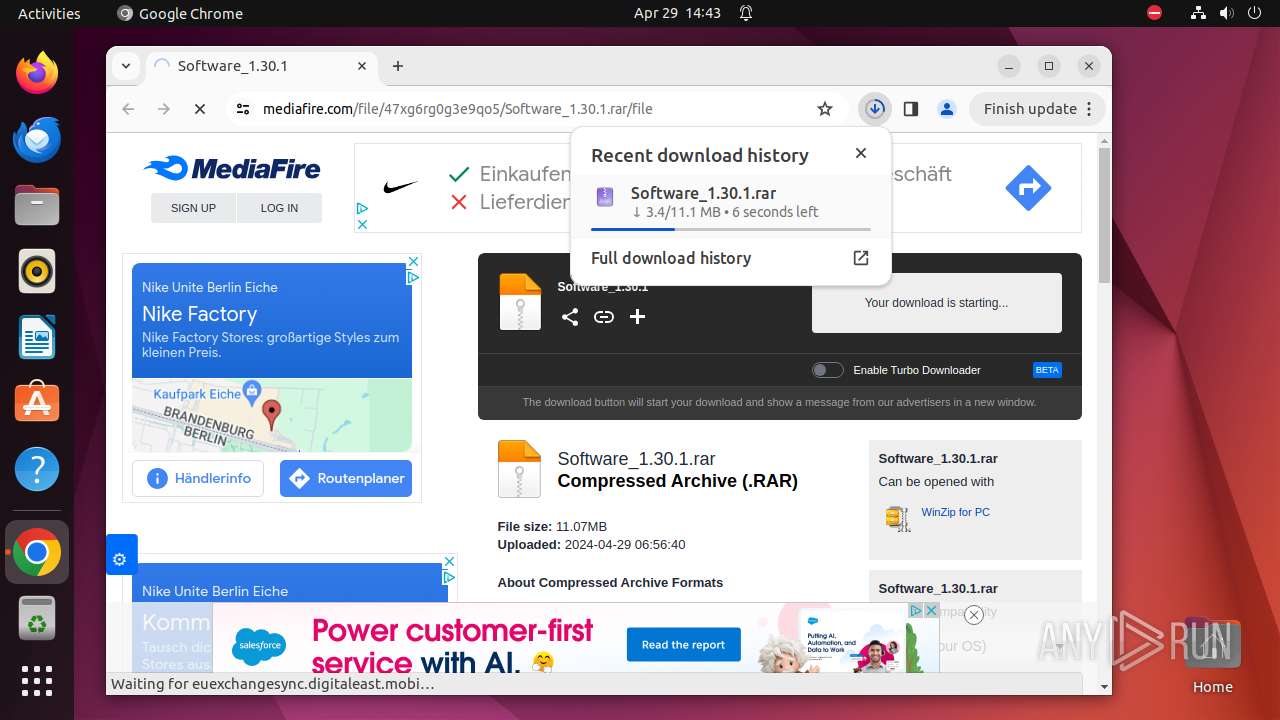Viewport: 1280px width, 720px height.
Task: Open the clock and calendar menu
Action: click(x=677, y=13)
